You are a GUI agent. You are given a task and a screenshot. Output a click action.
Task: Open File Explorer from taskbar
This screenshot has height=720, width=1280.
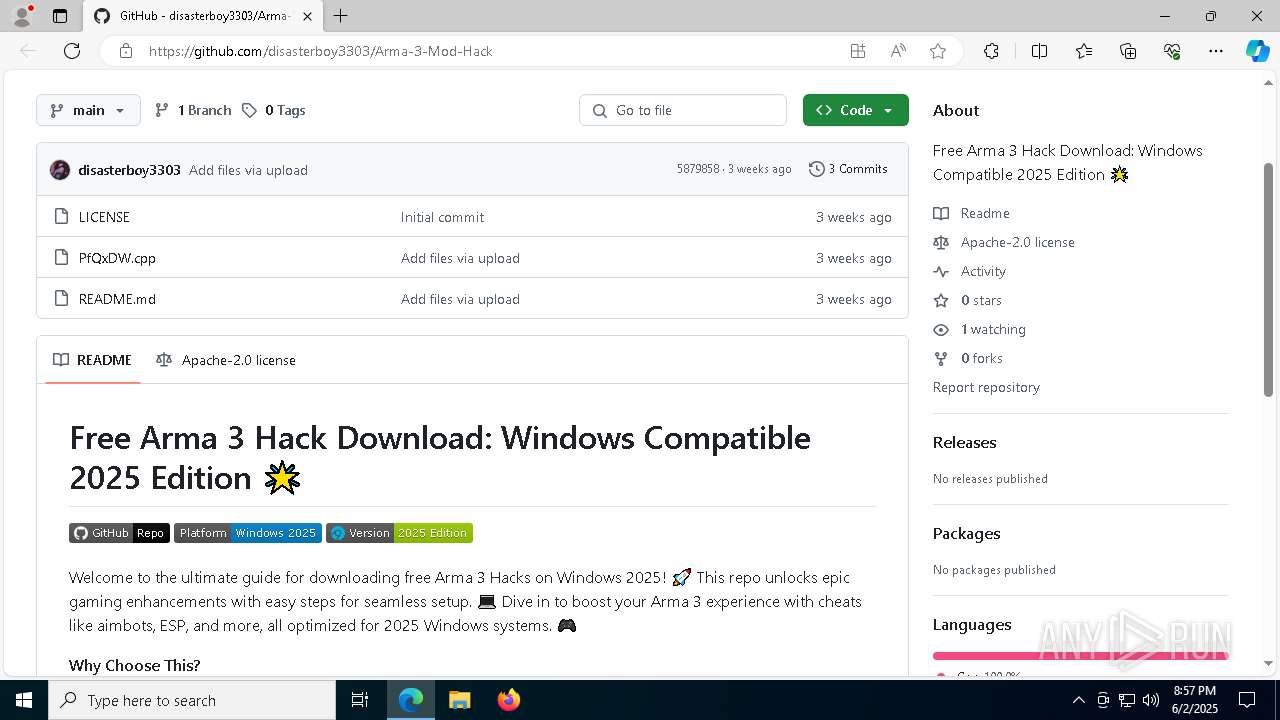(x=459, y=700)
